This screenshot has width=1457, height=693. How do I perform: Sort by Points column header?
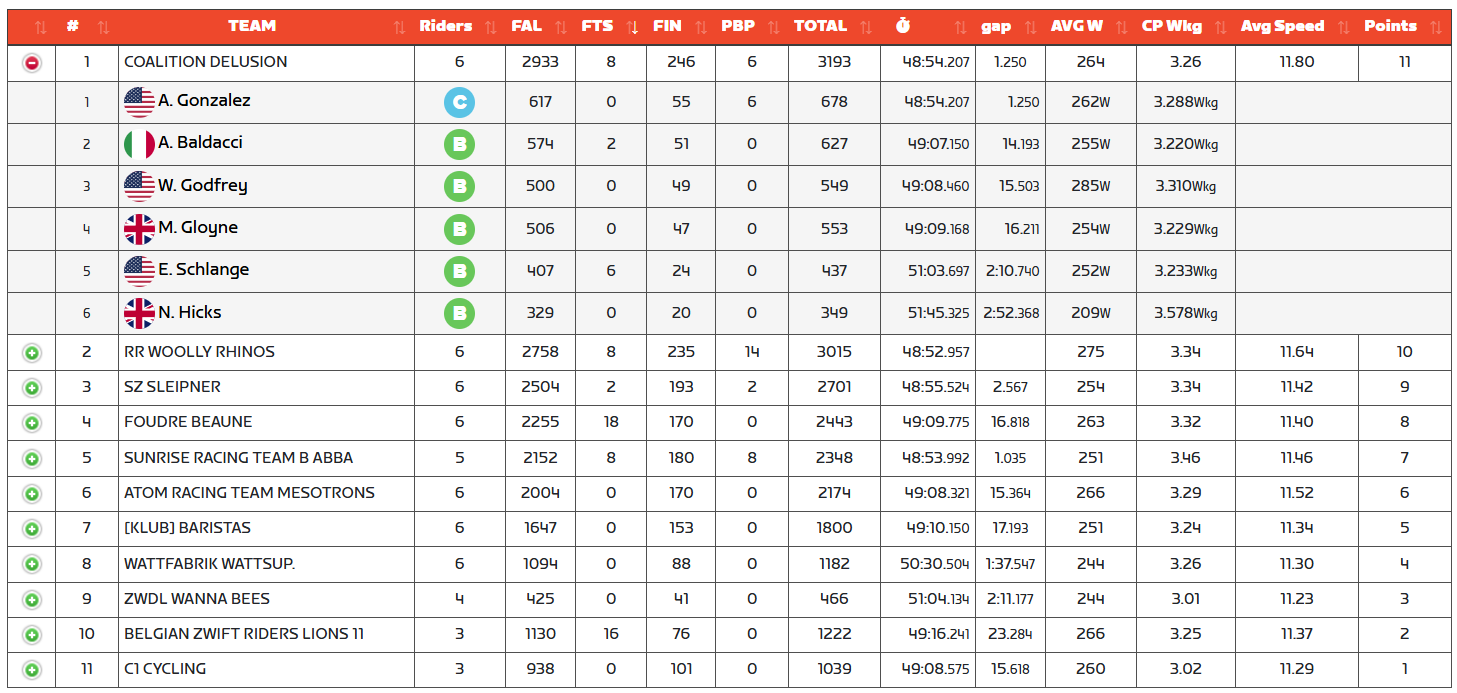(x=1390, y=26)
